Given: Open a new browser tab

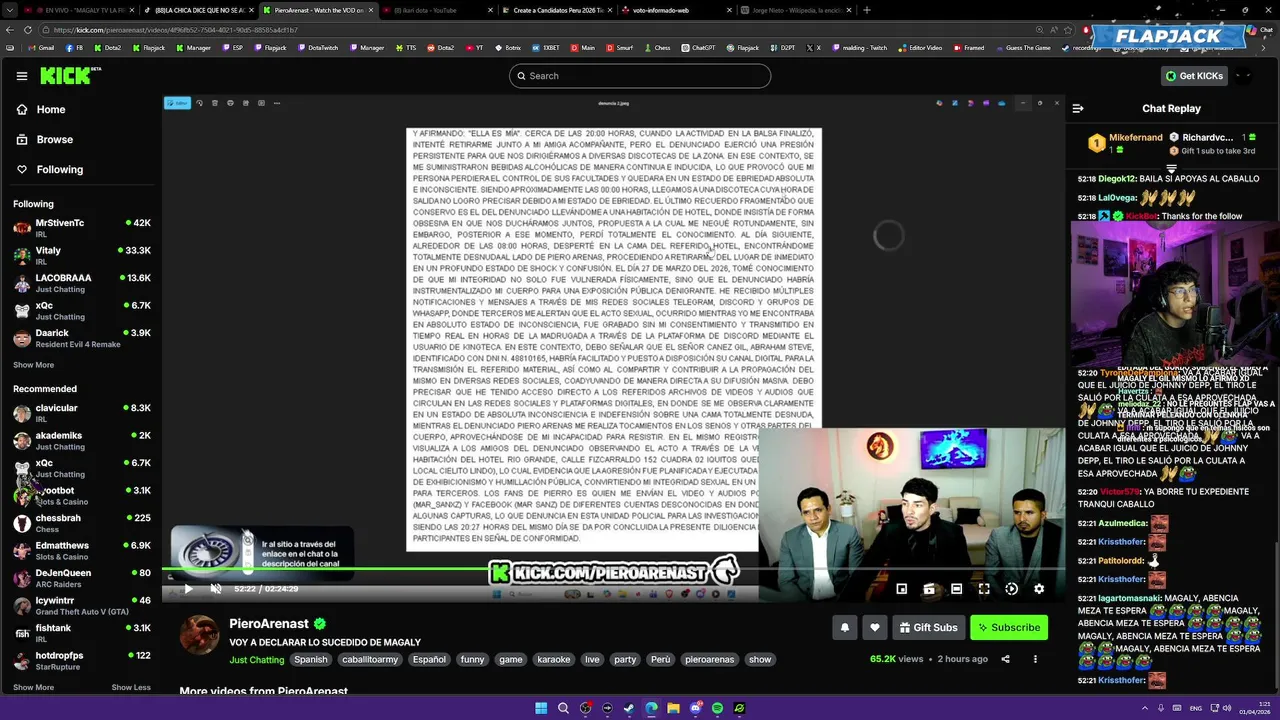Looking at the screenshot, I should point(866,10).
